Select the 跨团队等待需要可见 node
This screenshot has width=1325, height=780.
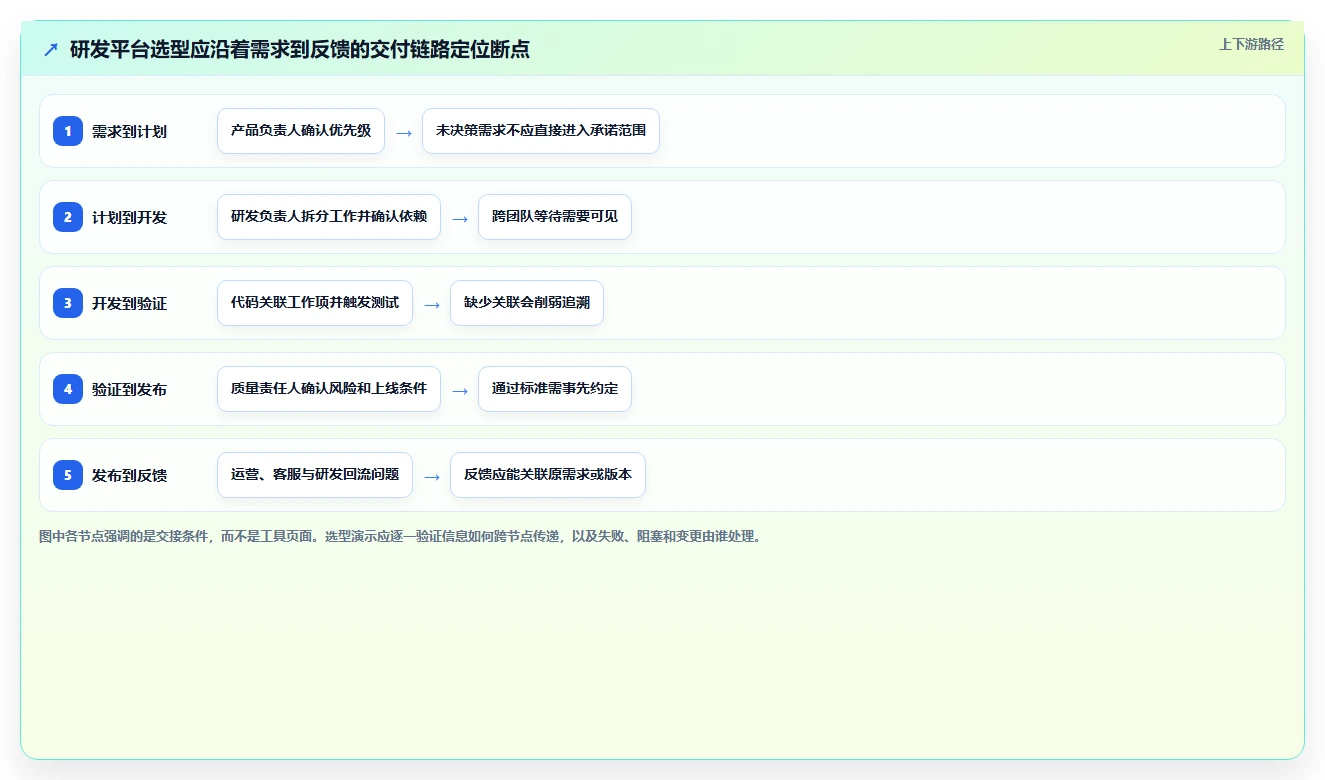coord(555,217)
